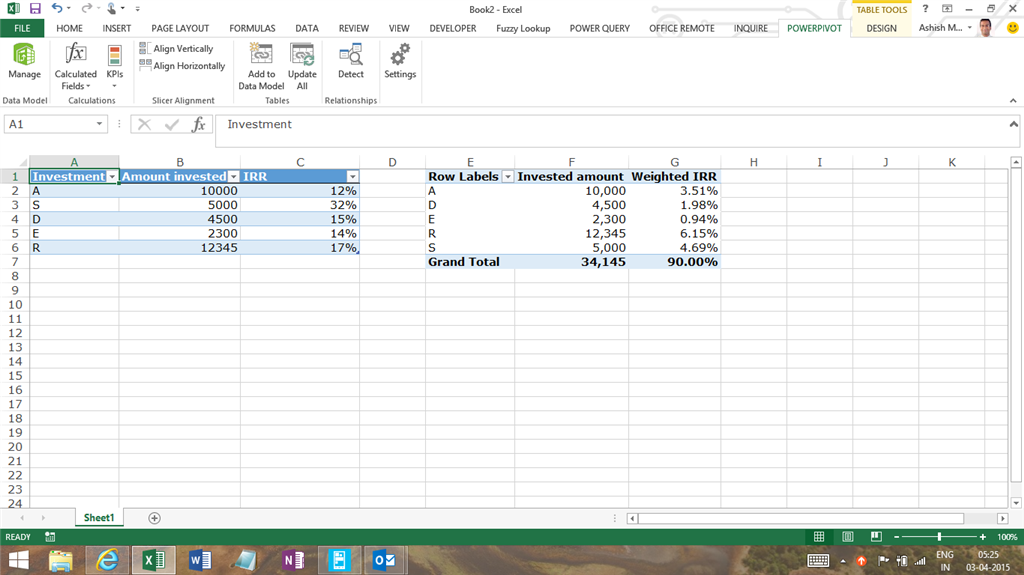Add a new sheet with plus button

[154, 518]
